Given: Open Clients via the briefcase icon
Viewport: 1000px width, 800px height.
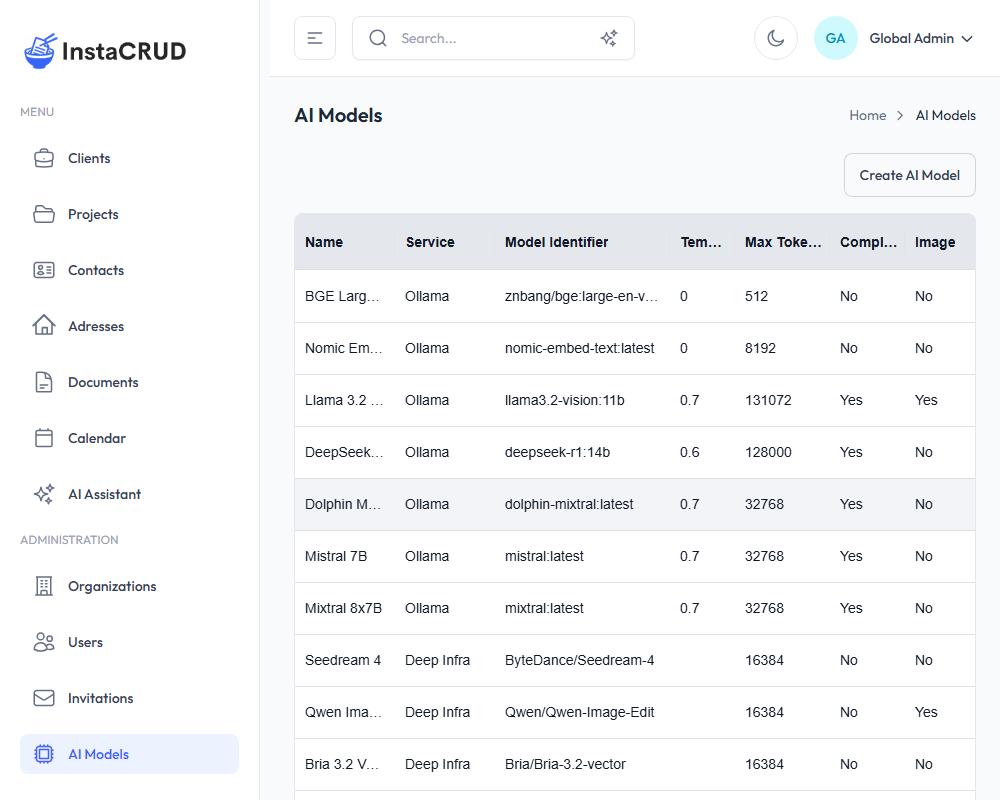Looking at the screenshot, I should (44, 158).
